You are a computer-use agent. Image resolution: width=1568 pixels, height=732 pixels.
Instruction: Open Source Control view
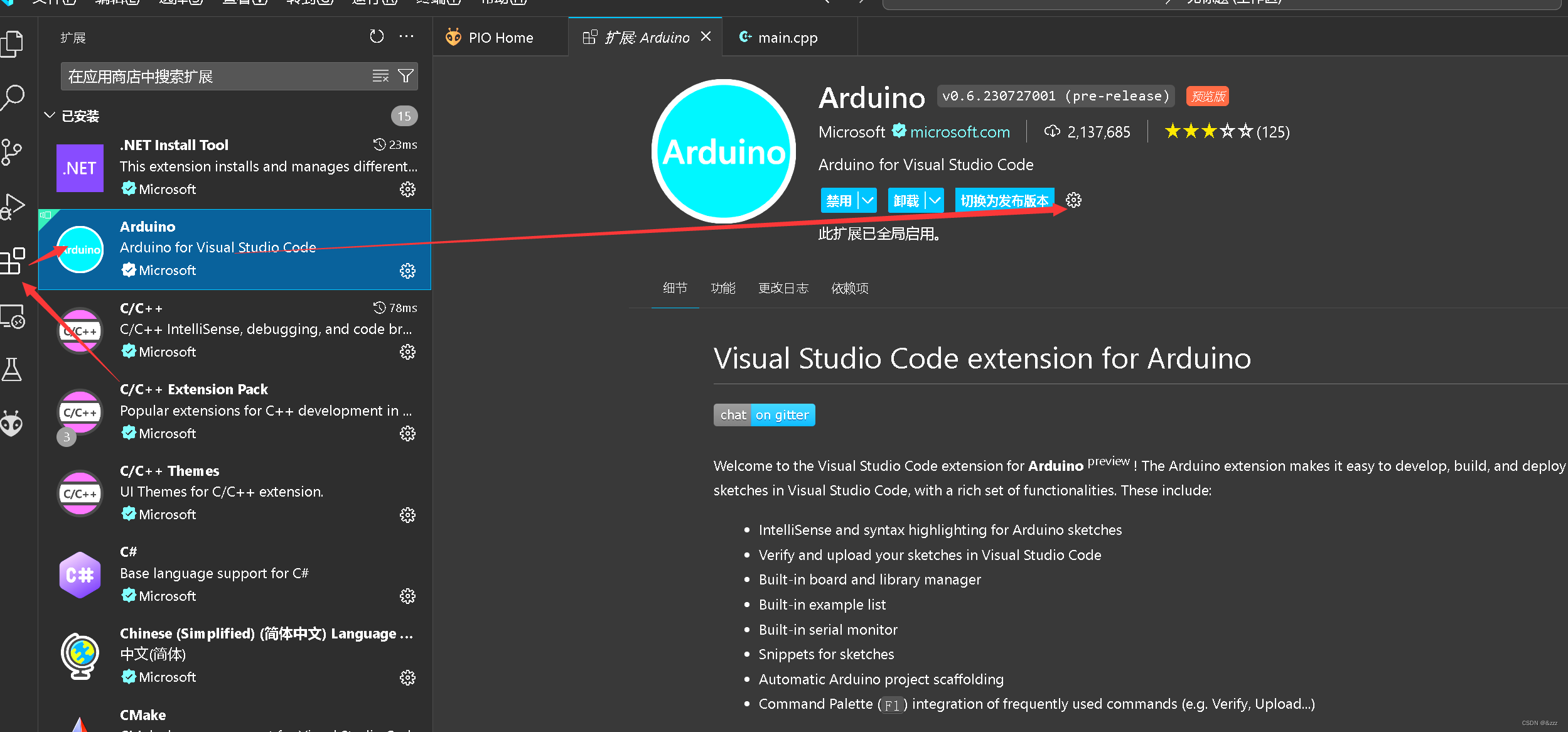point(12,152)
